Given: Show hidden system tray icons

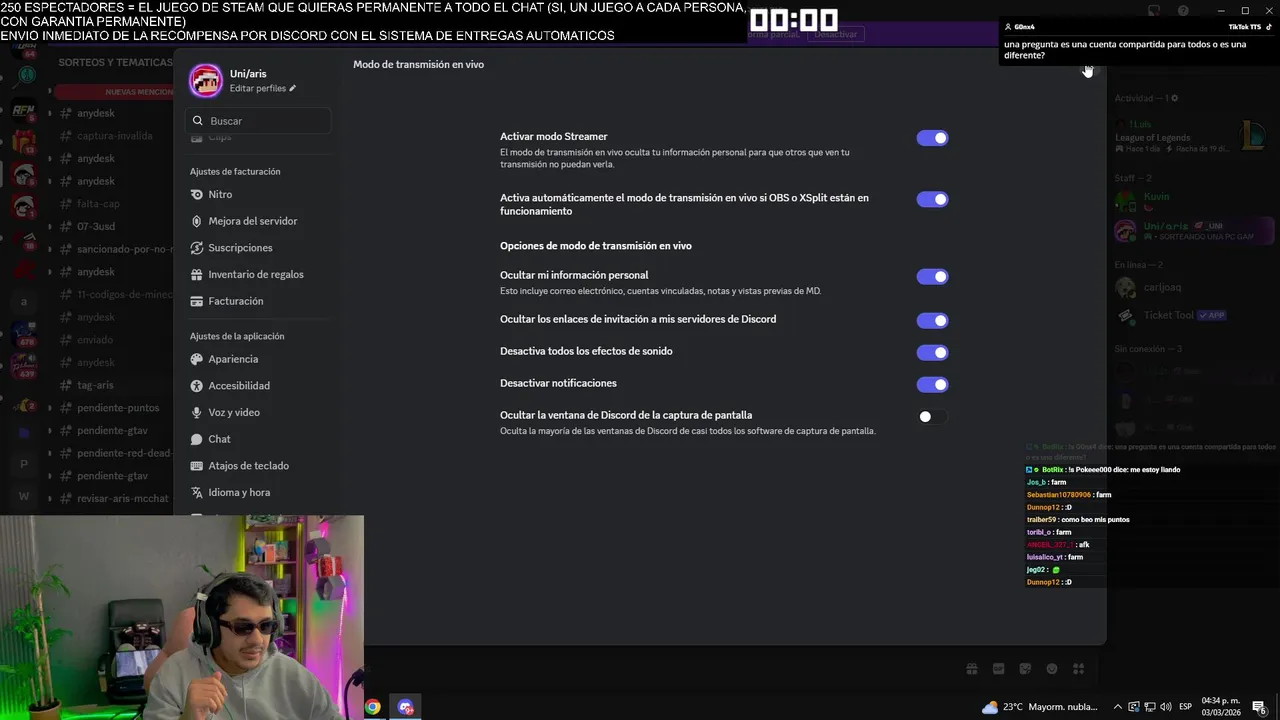Looking at the screenshot, I should tap(1118, 707).
